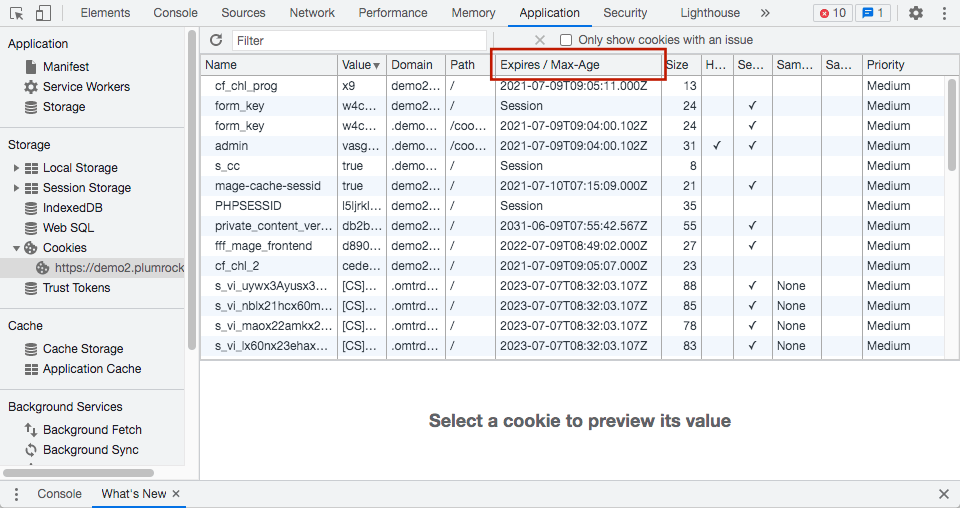The image size is (960, 508).
Task: Click the sidebar horizontal scrollbar
Action: (78, 473)
